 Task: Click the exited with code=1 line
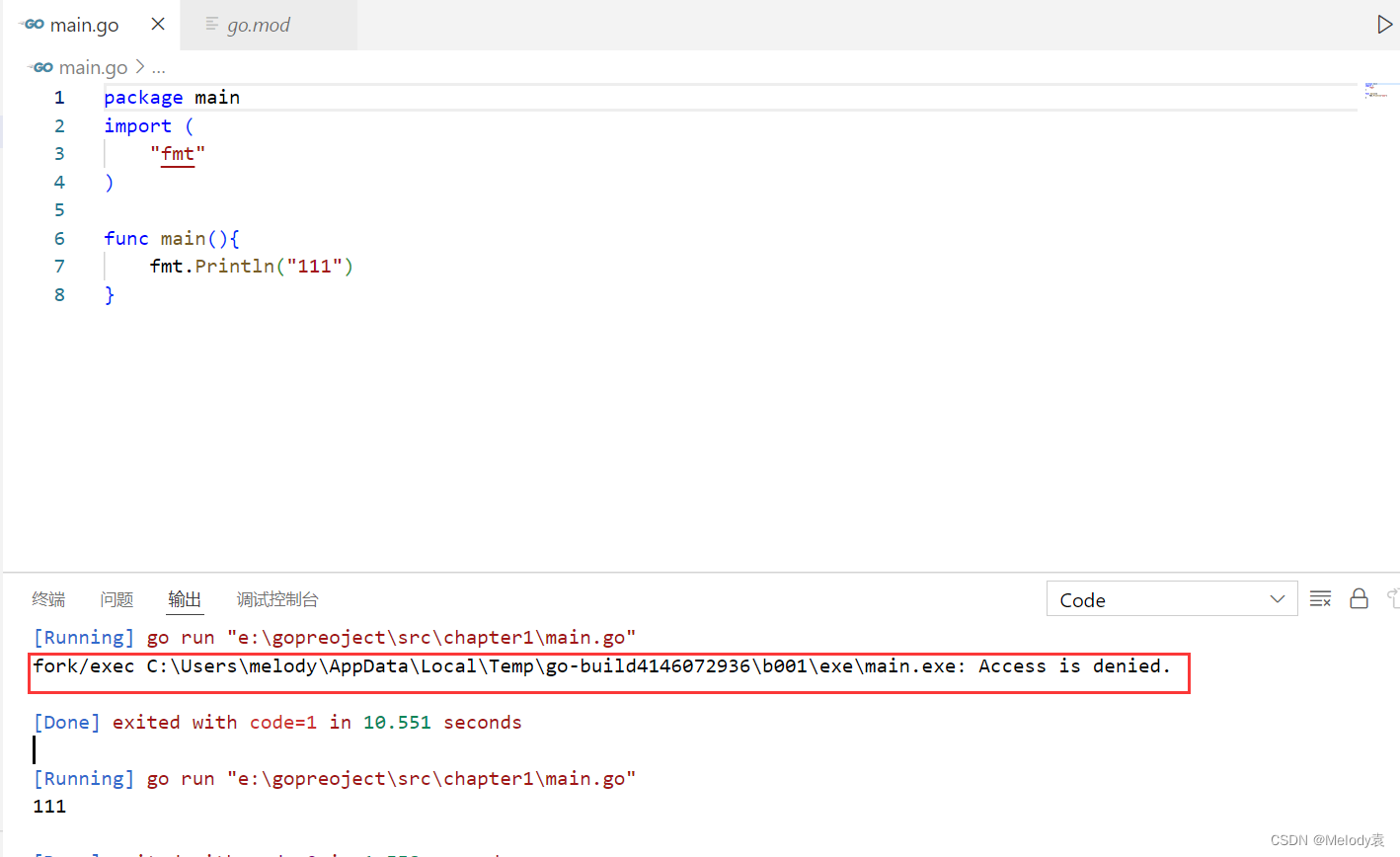pyautogui.click(x=277, y=722)
